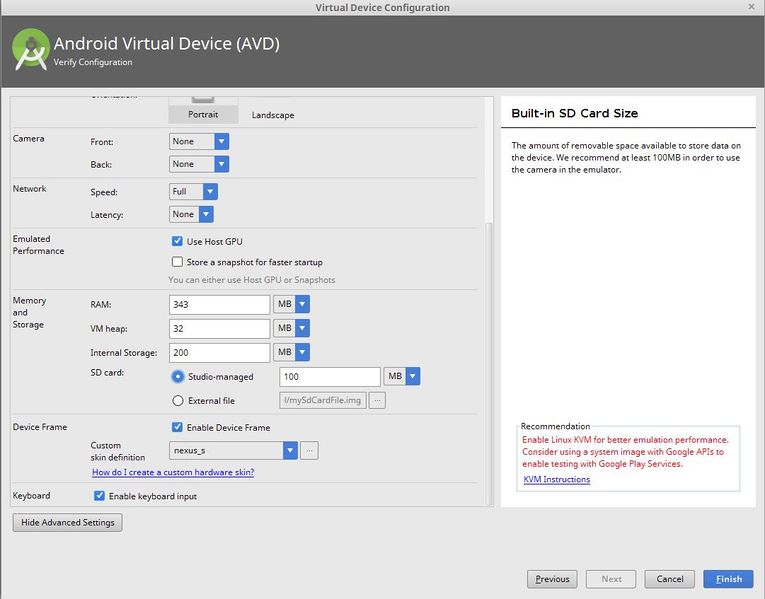Click the settings panel vertical scrollbar

[489, 363]
